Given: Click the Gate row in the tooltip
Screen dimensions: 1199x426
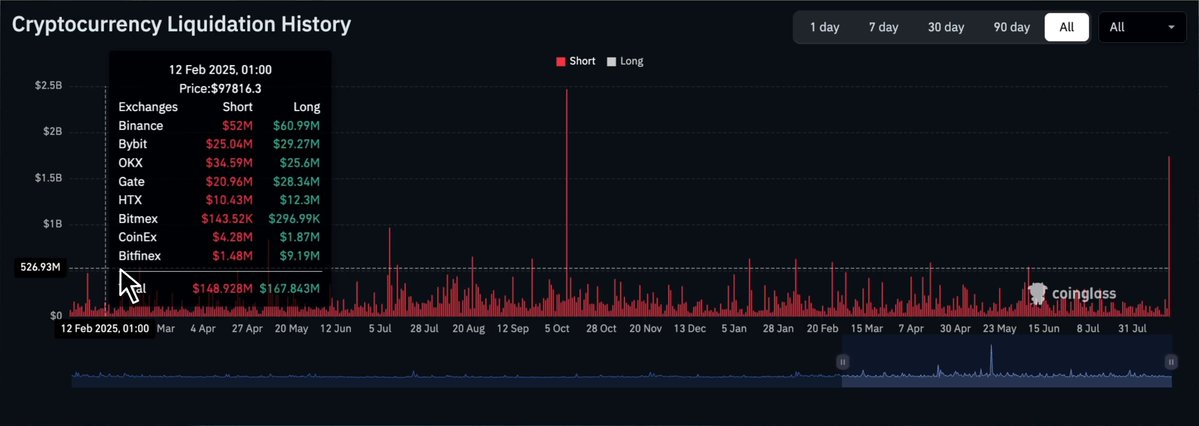Looking at the screenshot, I should tap(219, 181).
